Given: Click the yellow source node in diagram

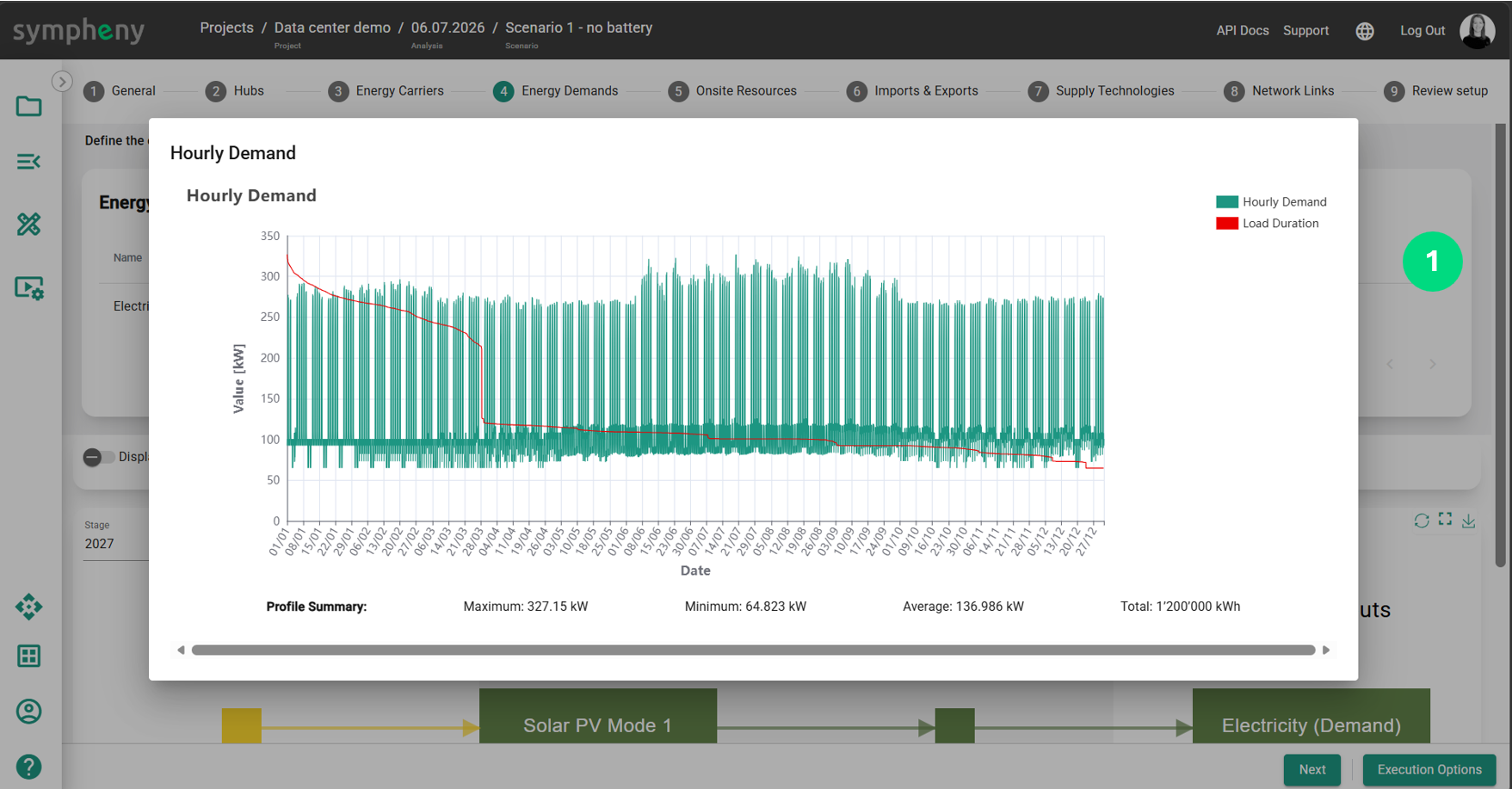Looking at the screenshot, I should [x=241, y=725].
